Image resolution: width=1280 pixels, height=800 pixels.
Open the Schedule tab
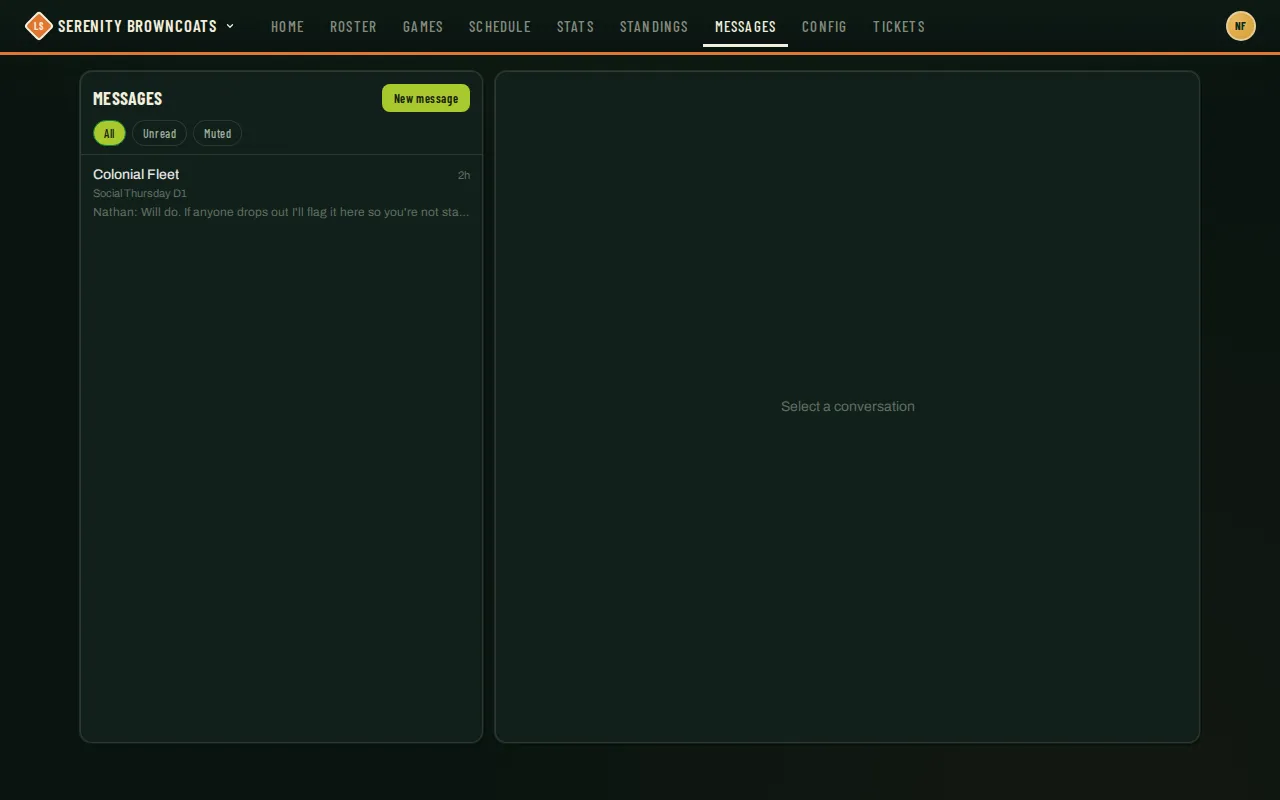point(500,26)
